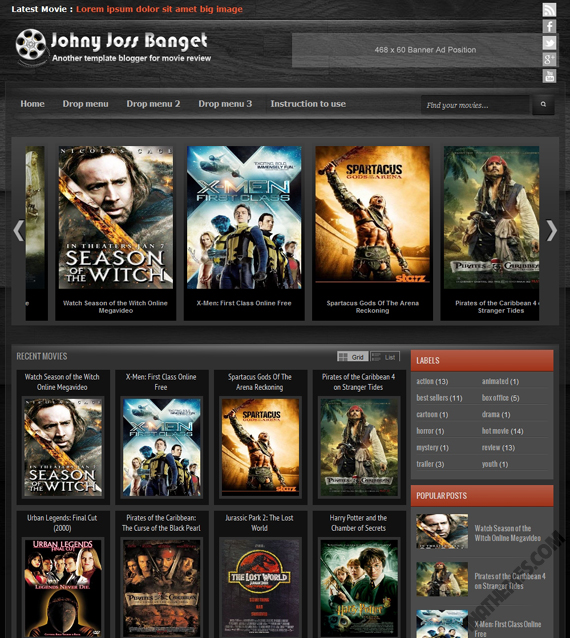Screen dimensions: 570x638
Task: Filter by mystery (1) label
Action: click(x=432, y=448)
